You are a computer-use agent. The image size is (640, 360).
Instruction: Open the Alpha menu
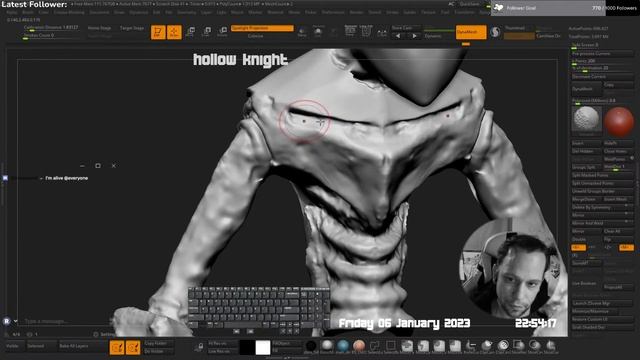point(12,13)
